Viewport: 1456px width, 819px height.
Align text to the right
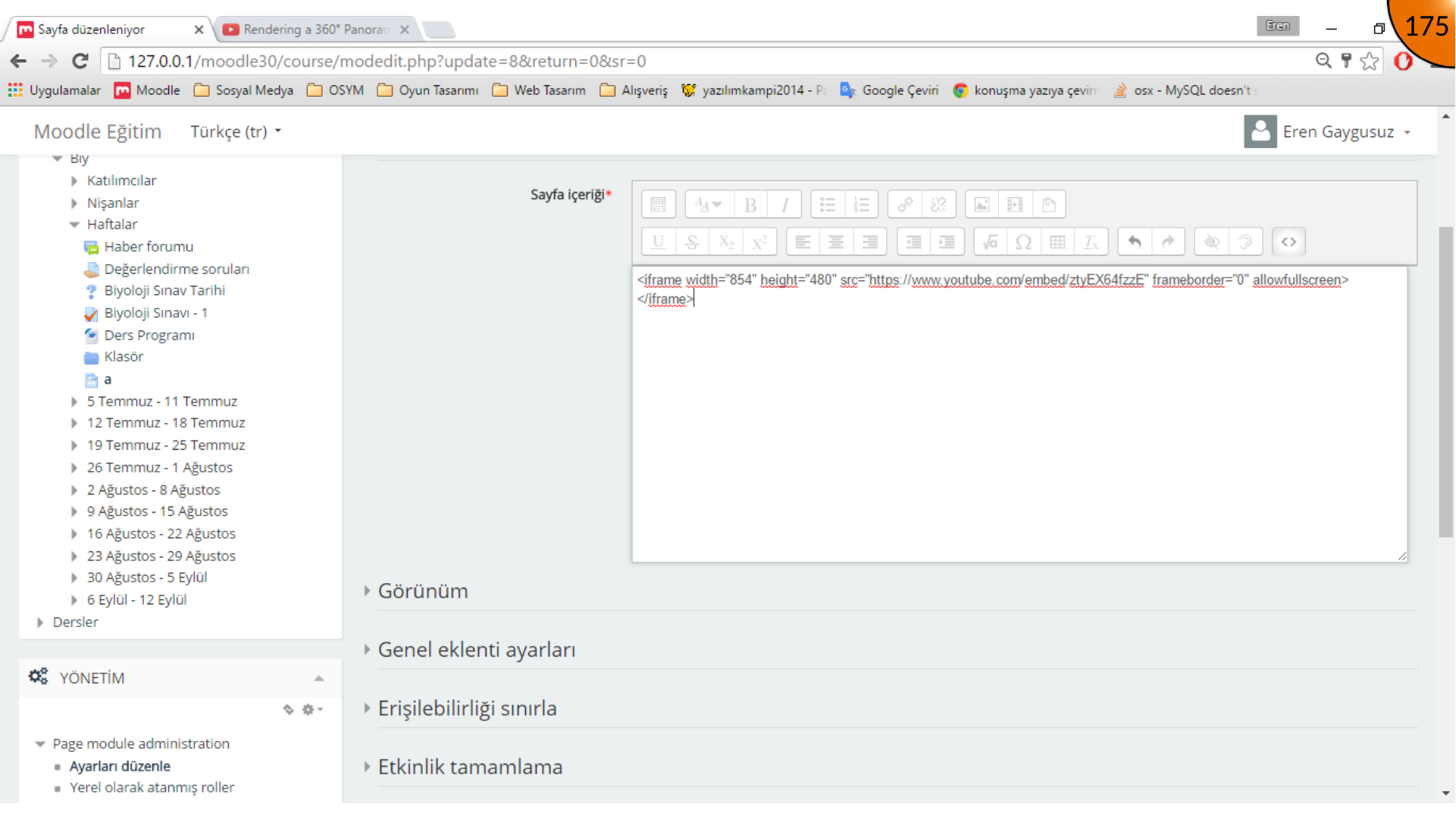[870, 242]
